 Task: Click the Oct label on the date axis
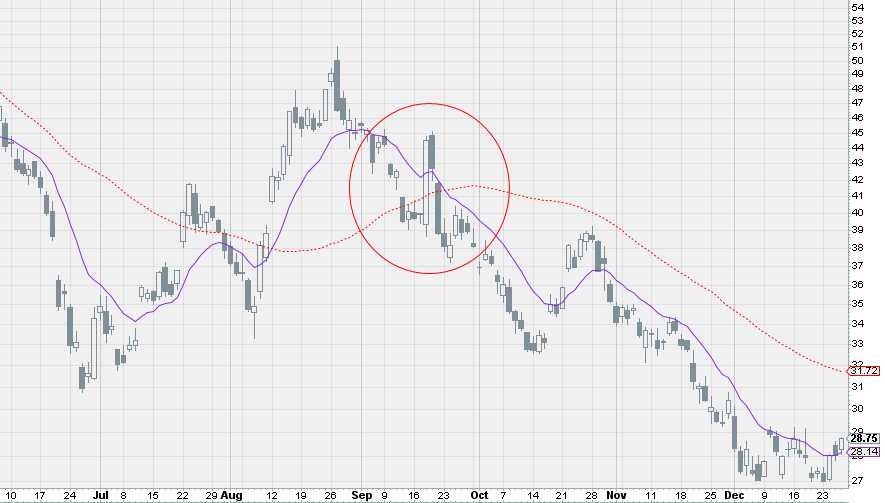[480, 494]
